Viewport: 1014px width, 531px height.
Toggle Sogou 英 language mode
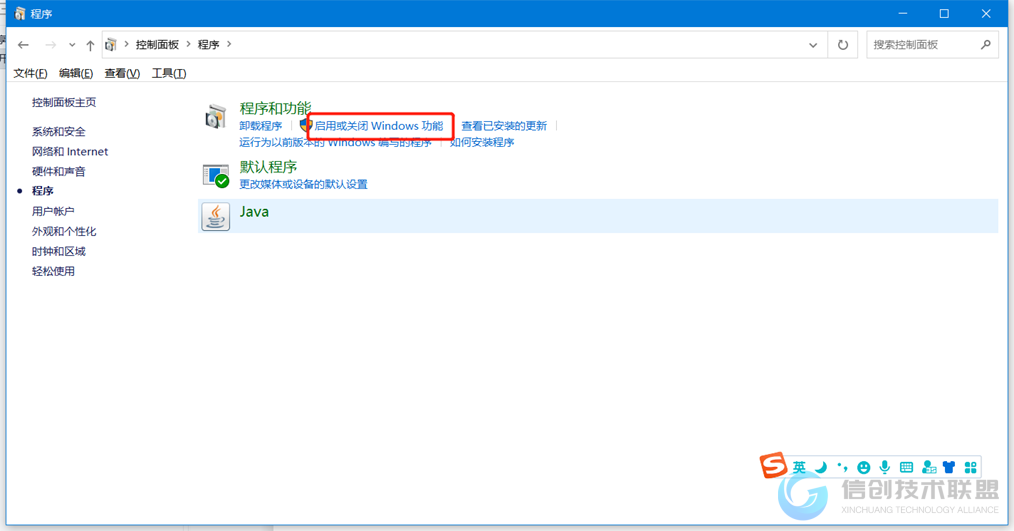click(x=799, y=467)
